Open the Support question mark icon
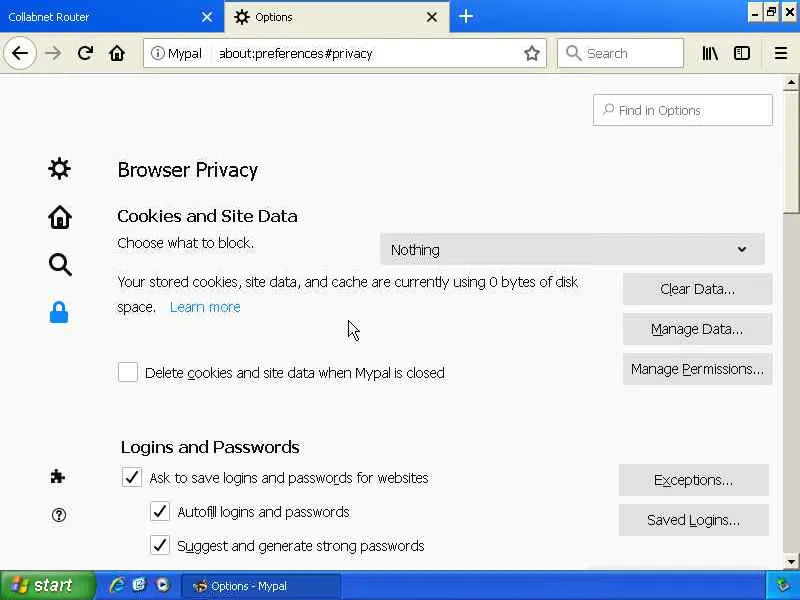This screenshot has width=800, height=600. 58,515
